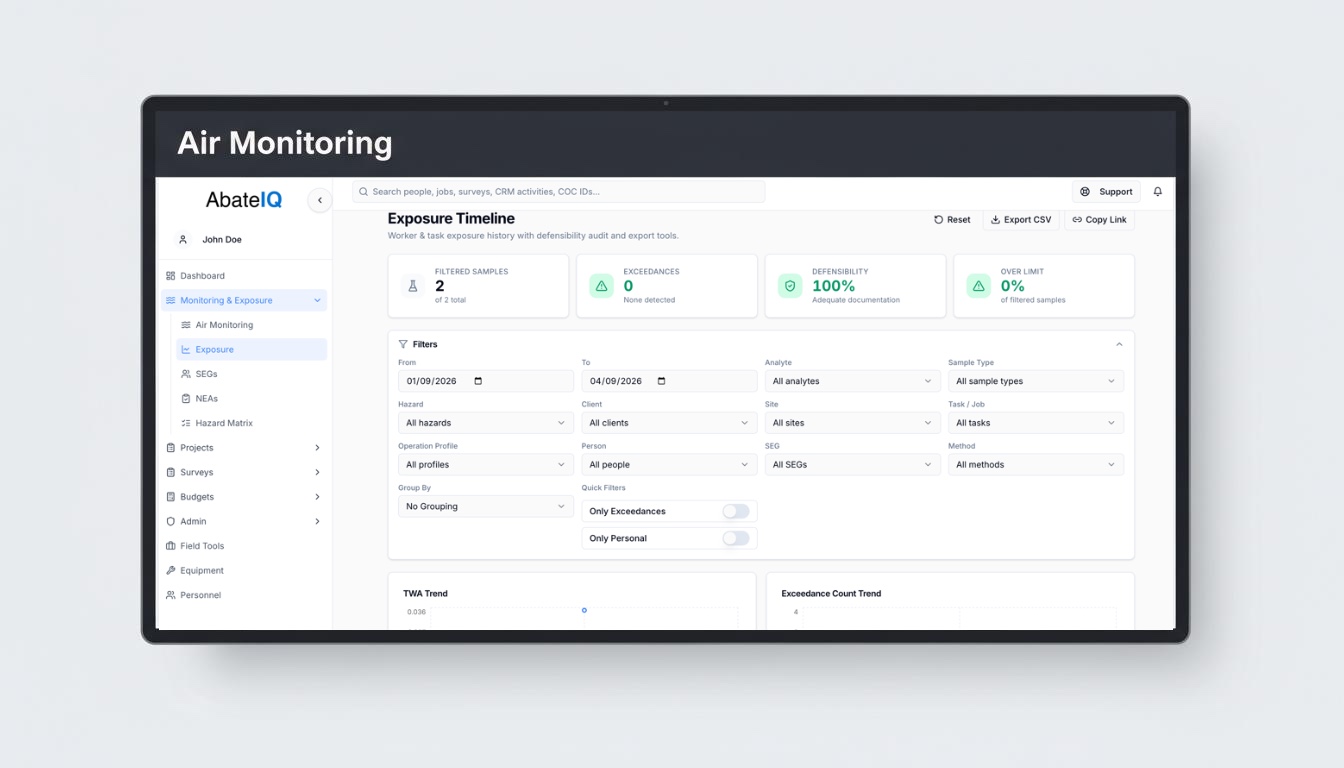The height and width of the screenshot is (768, 1344).
Task: Open the Site dropdown
Action: pyautogui.click(x=853, y=423)
